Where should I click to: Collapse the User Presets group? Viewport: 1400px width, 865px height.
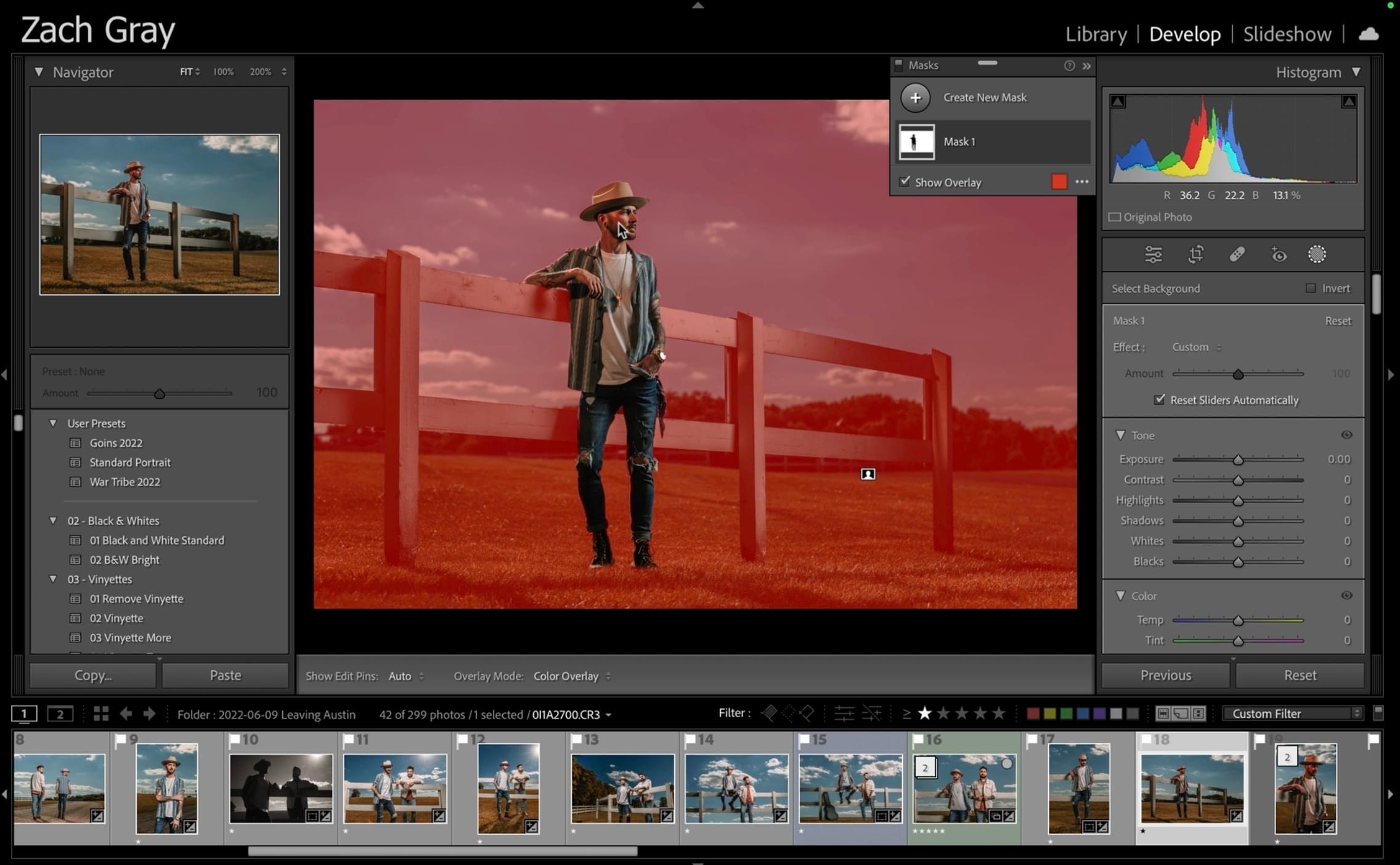pyautogui.click(x=53, y=423)
